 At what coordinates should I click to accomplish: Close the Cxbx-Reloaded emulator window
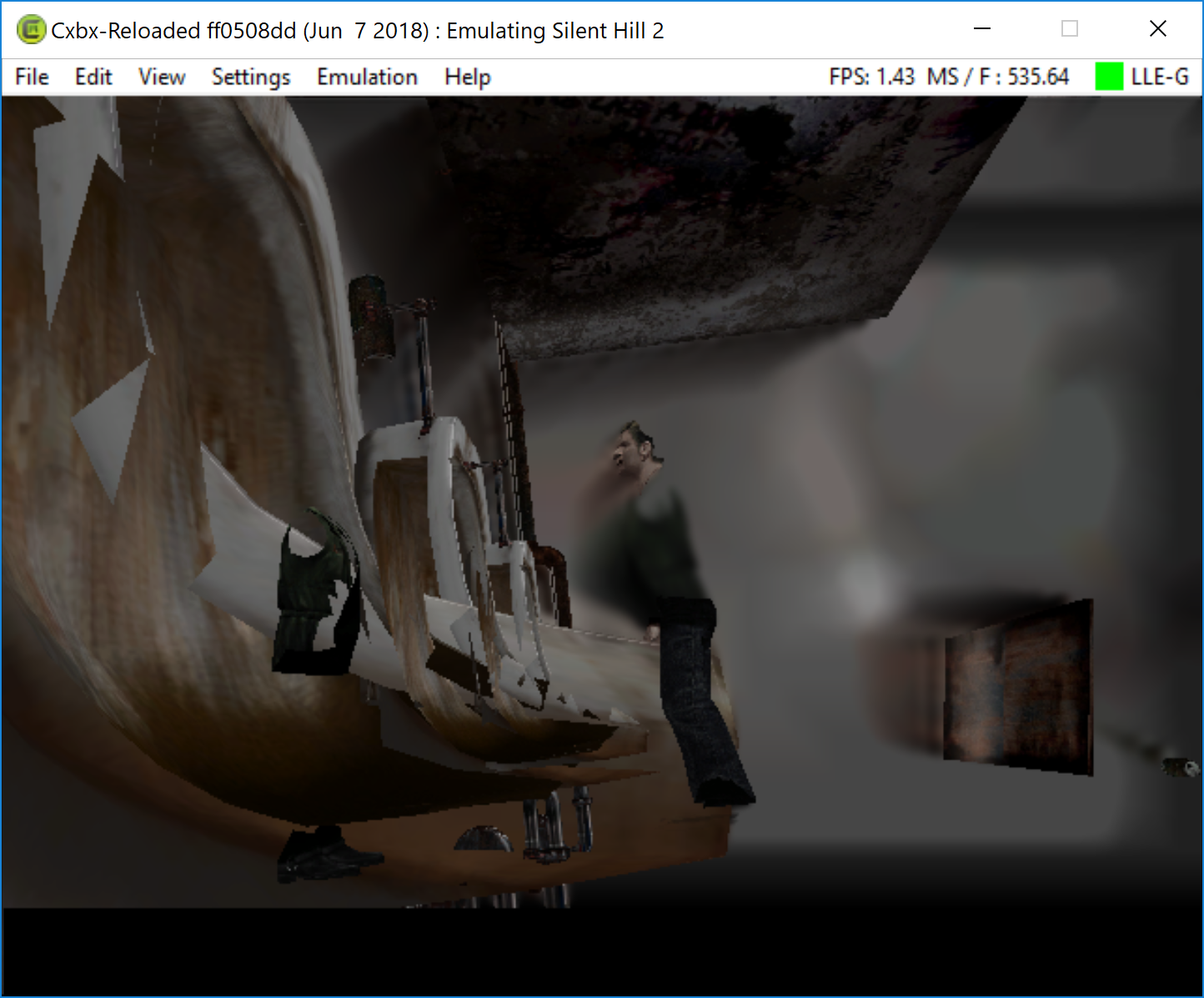tap(1158, 29)
